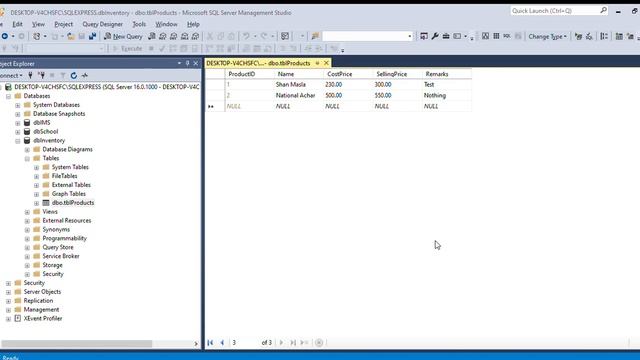This screenshot has height=360, width=640.
Task: Open the Query Designer menu
Action: [x=102, y=24]
